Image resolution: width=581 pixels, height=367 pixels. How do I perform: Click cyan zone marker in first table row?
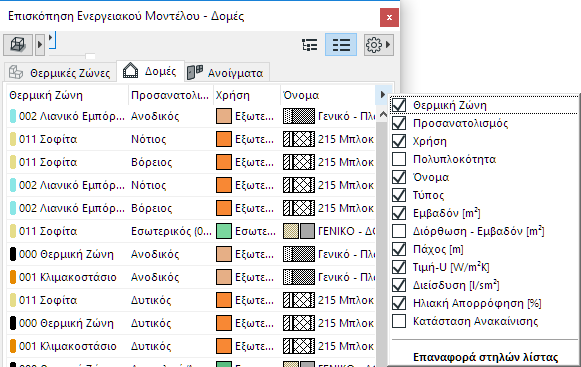click(x=13, y=116)
